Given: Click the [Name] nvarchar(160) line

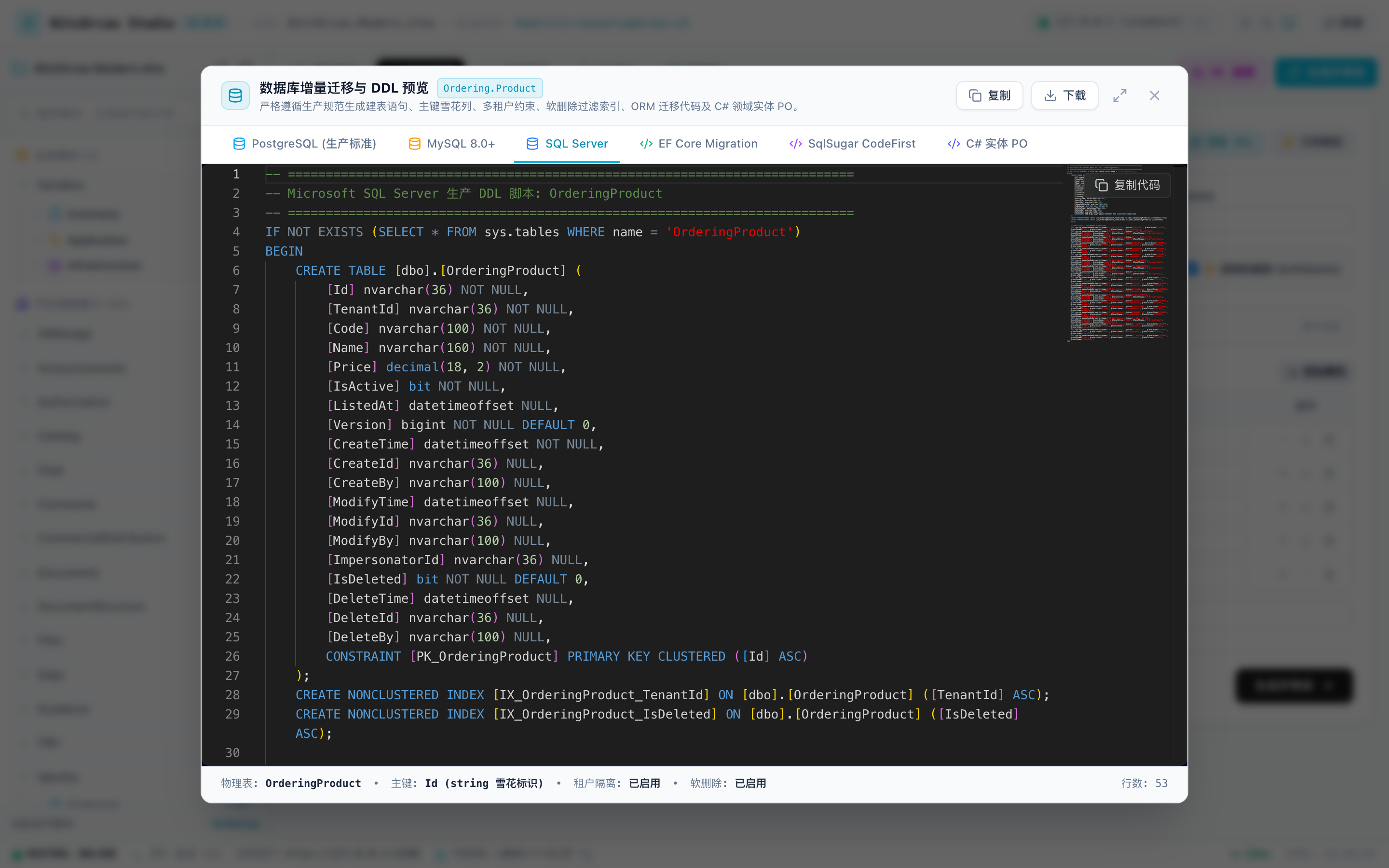Looking at the screenshot, I should pos(438,348).
